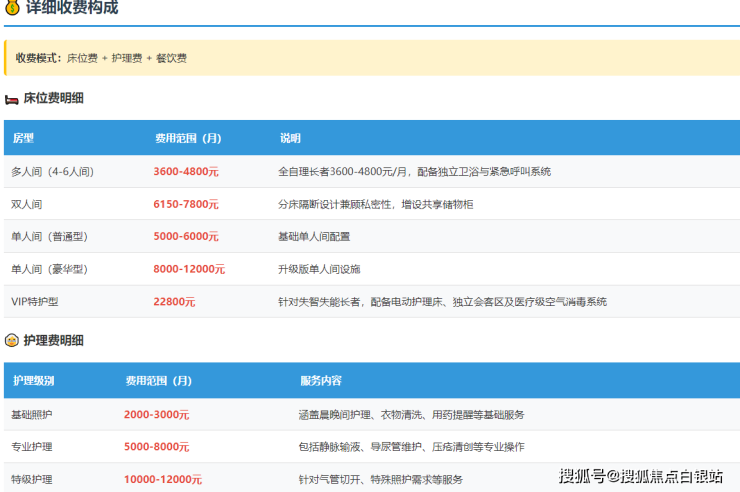Click the 单人间（豪华型） room type

[x=49, y=269]
